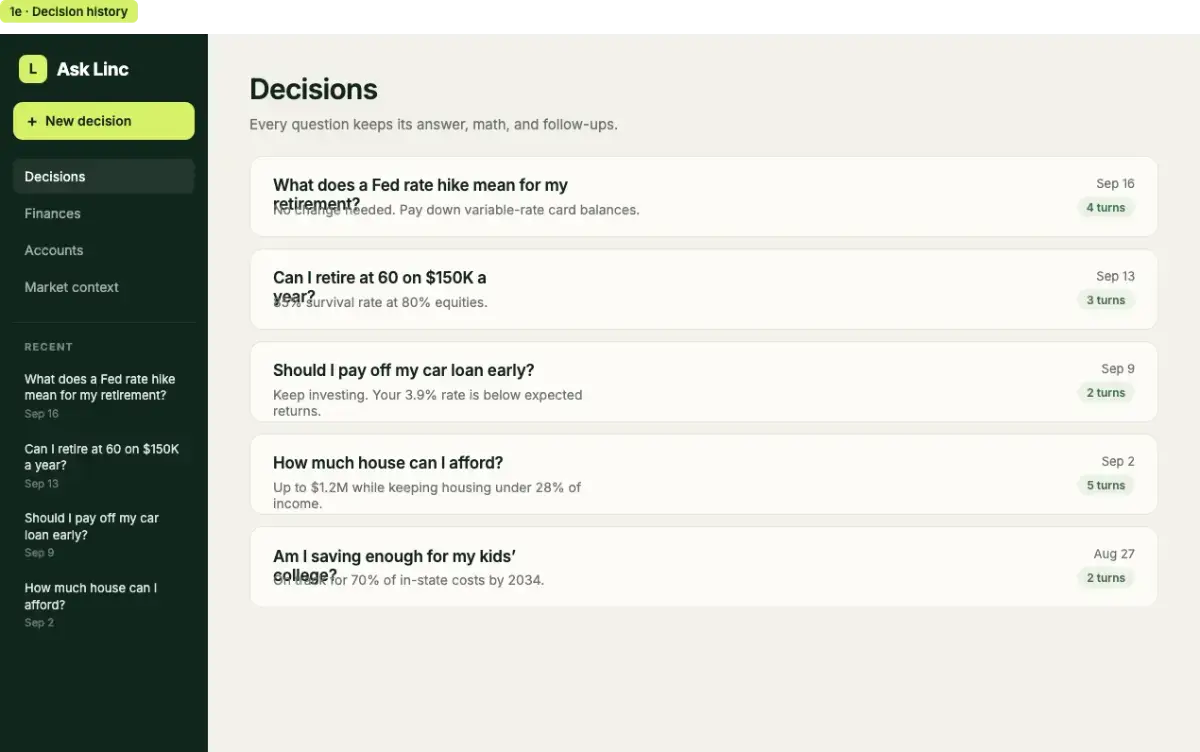Open the Decisions sidebar item
Screen dimensions: 1200x752
pyautogui.click(x=104, y=177)
